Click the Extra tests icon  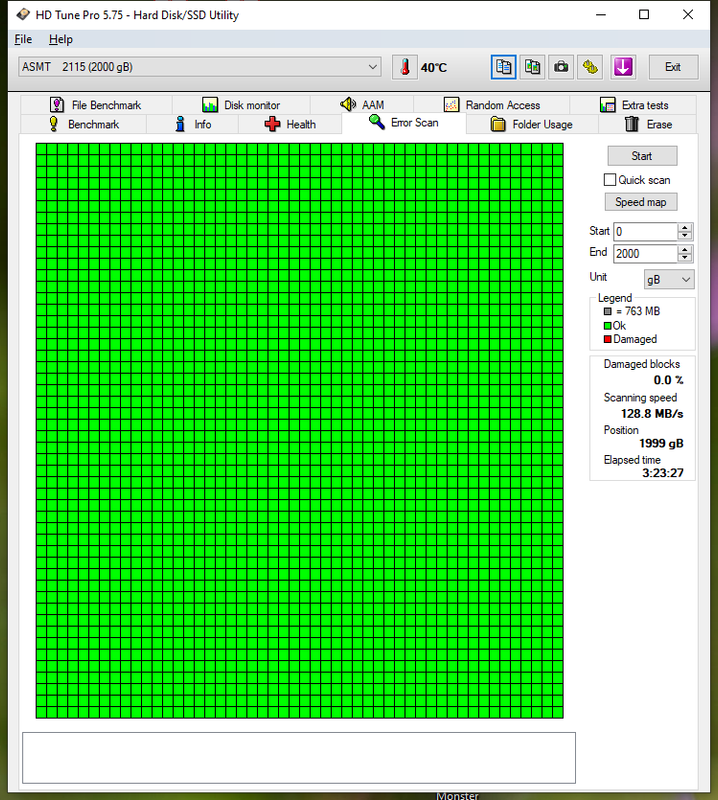[x=607, y=105]
